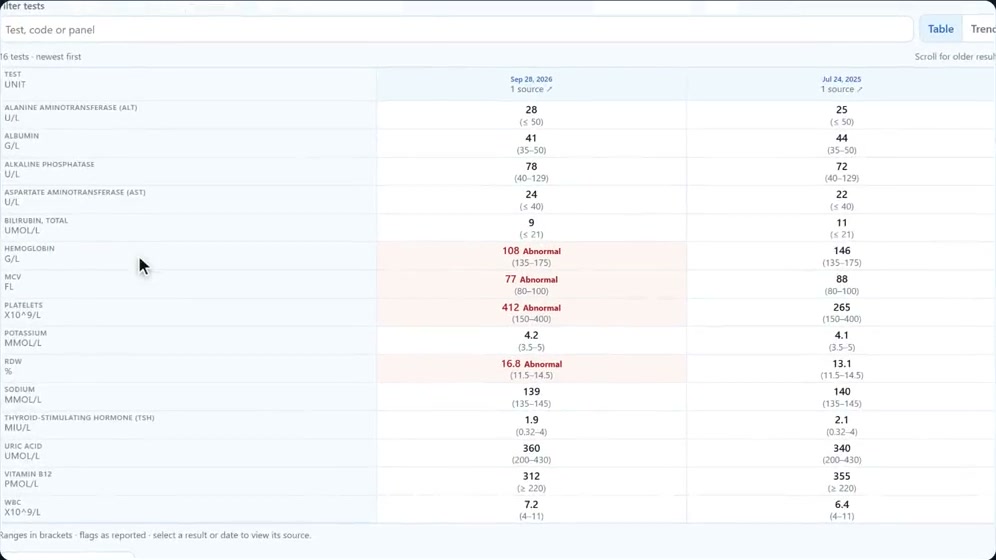Select Potassium result 4.2
The image size is (996, 560).
531,335
